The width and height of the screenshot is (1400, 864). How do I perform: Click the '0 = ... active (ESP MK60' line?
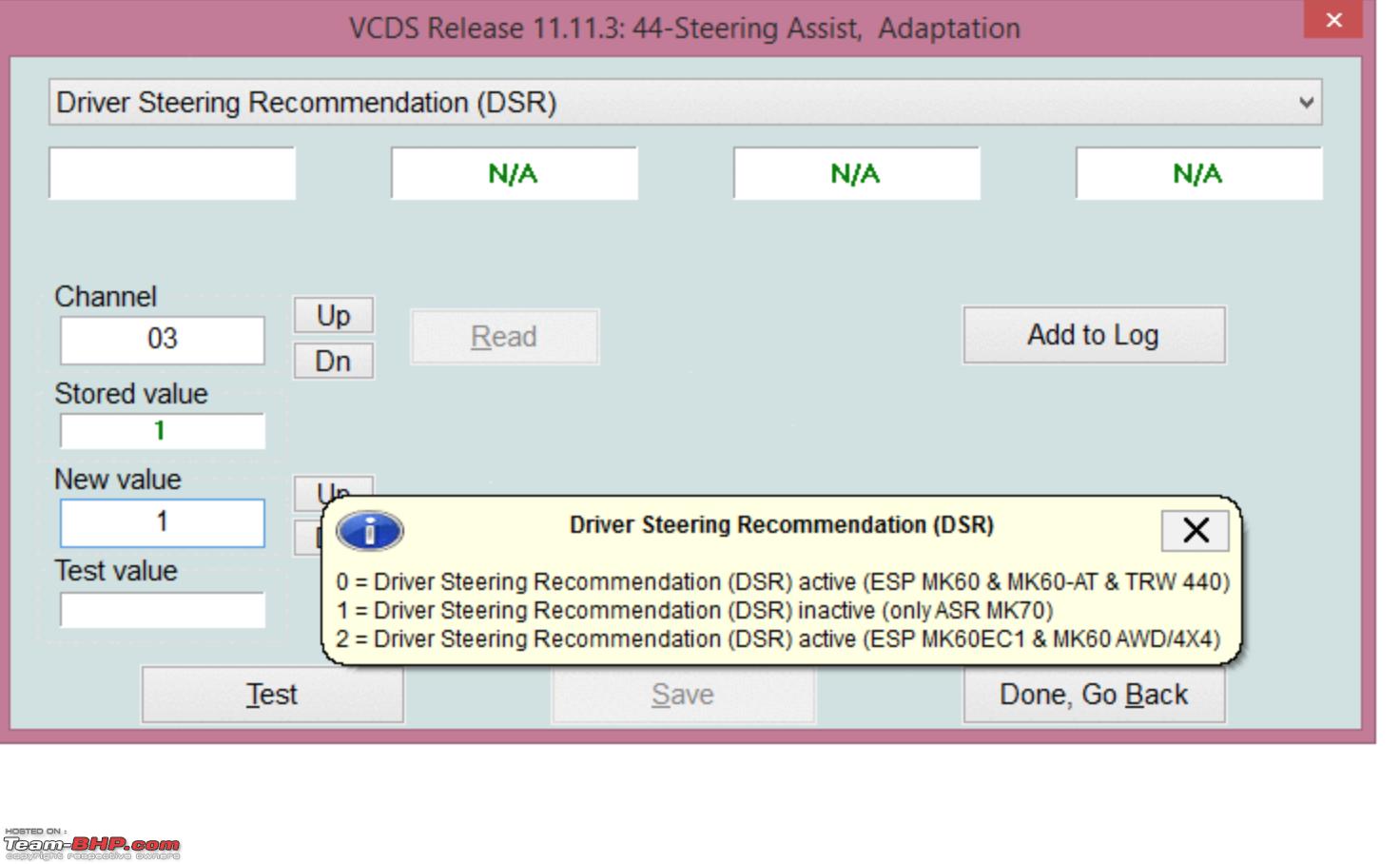tap(783, 581)
